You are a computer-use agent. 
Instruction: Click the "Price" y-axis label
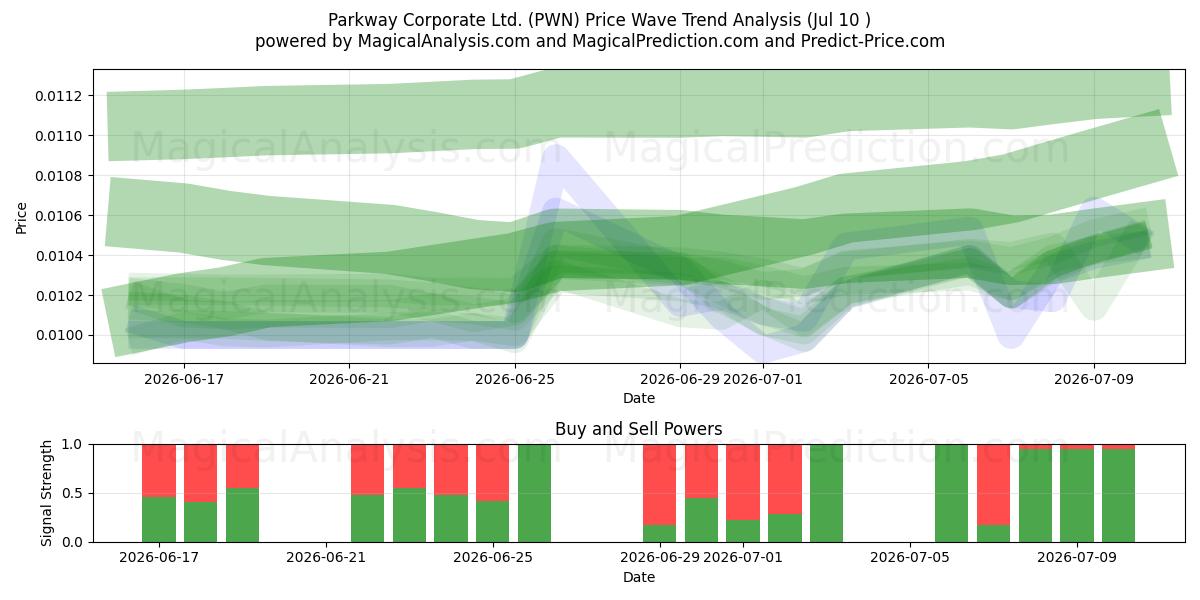(22, 217)
